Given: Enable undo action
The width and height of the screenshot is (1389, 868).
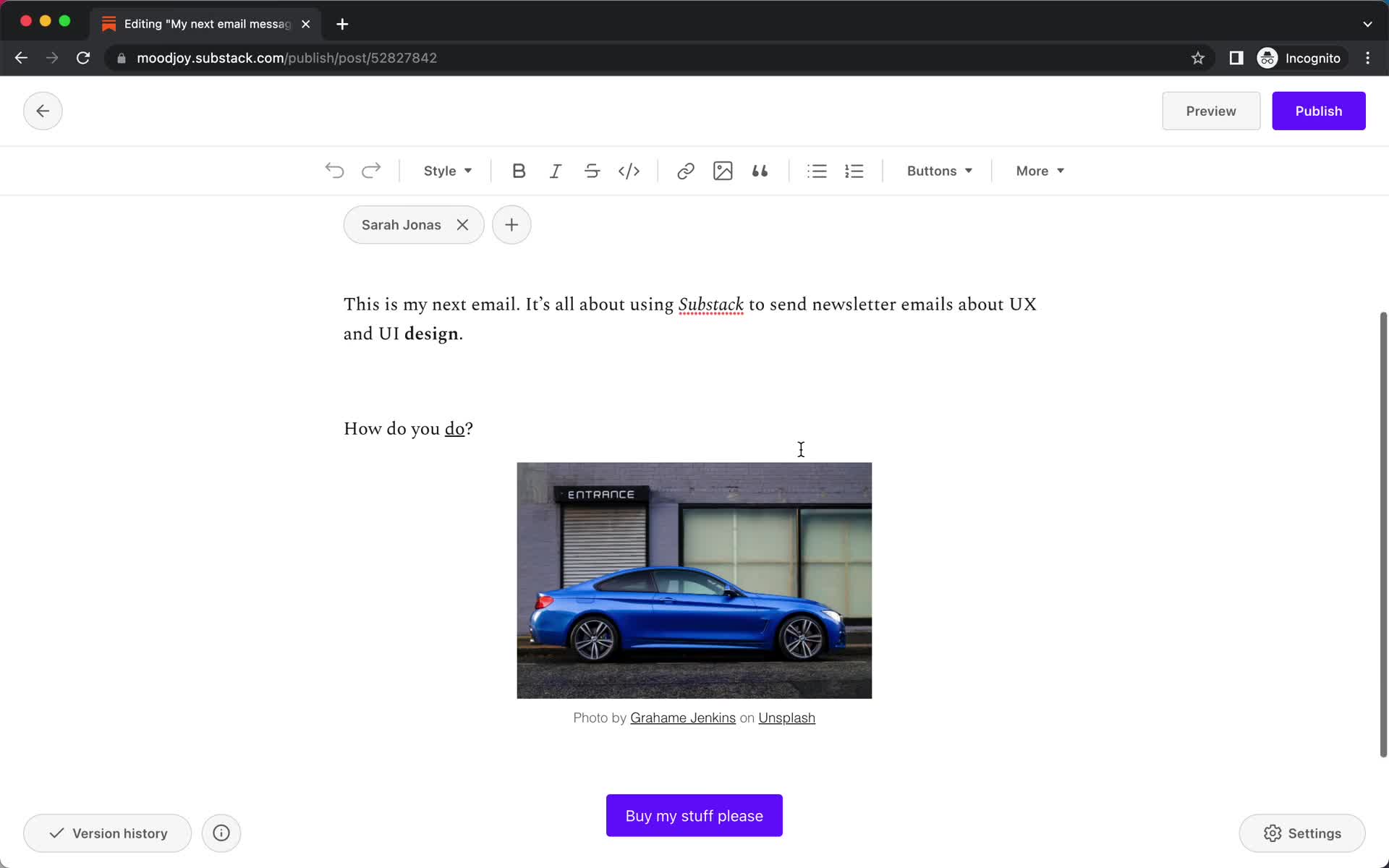Looking at the screenshot, I should (x=334, y=170).
